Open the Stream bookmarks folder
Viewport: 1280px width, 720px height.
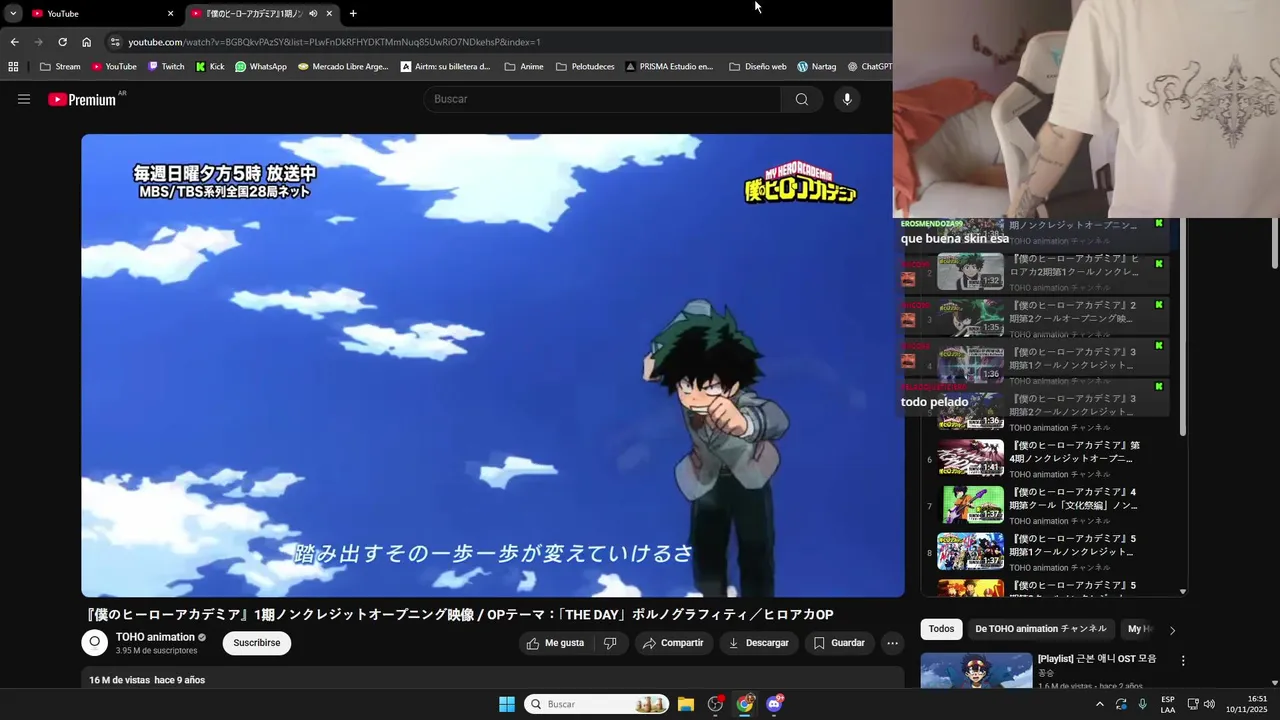click(60, 67)
